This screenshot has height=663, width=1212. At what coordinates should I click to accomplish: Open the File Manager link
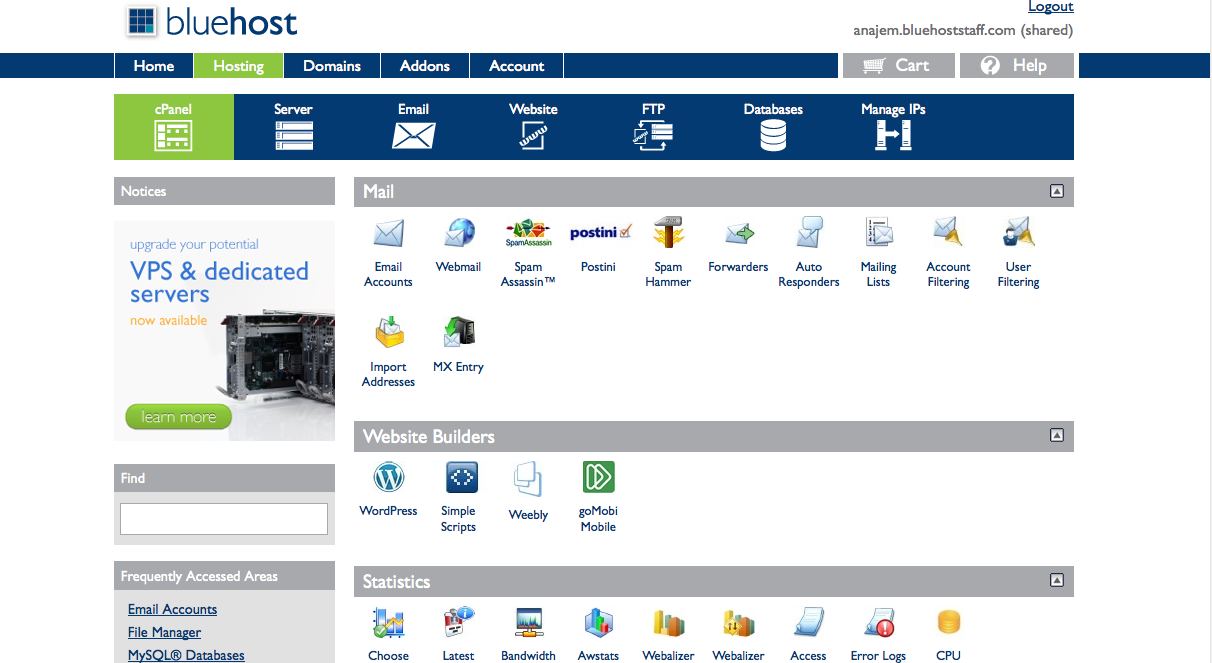click(x=164, y=632)
